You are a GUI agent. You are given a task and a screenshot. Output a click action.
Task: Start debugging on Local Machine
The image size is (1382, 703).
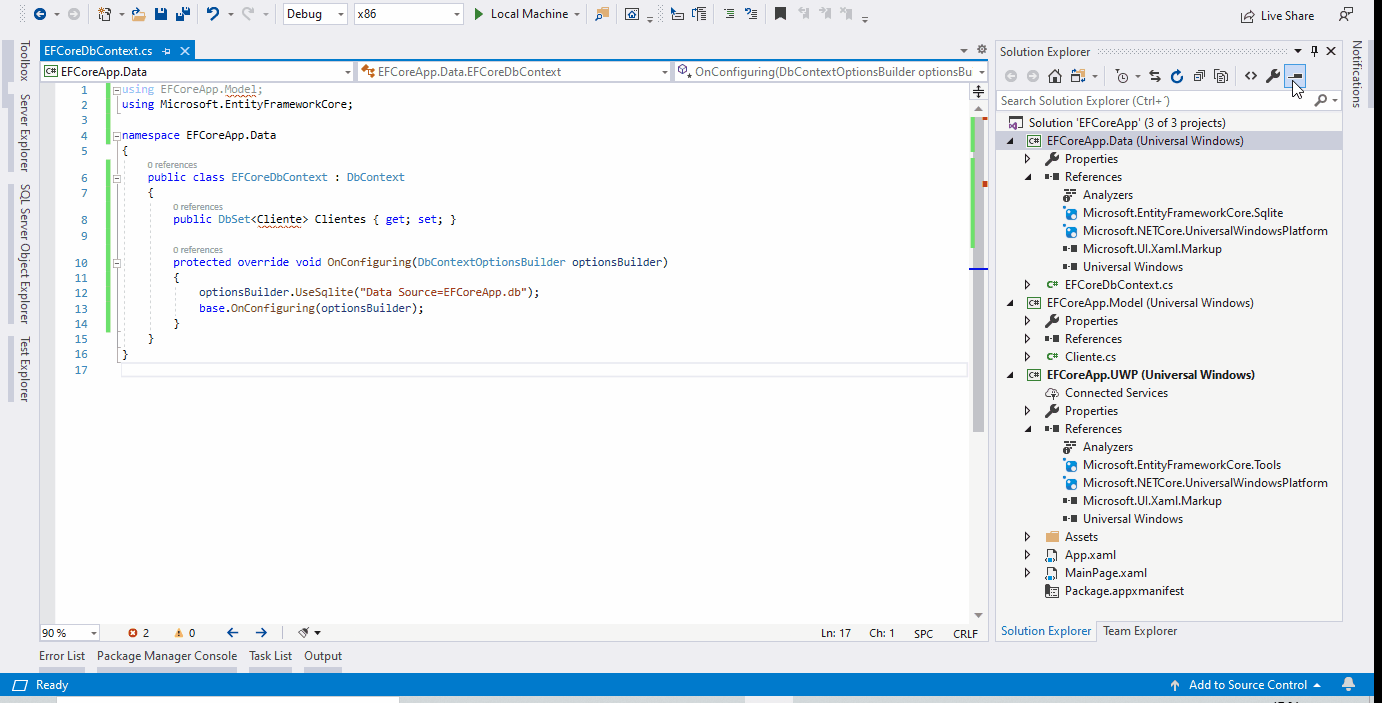[x=521, y=14]
